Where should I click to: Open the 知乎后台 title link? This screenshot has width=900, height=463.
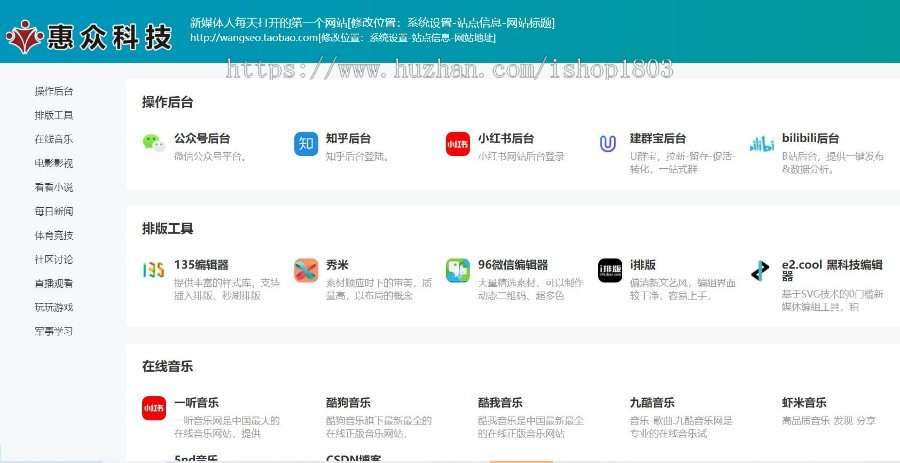click(348, 138)
